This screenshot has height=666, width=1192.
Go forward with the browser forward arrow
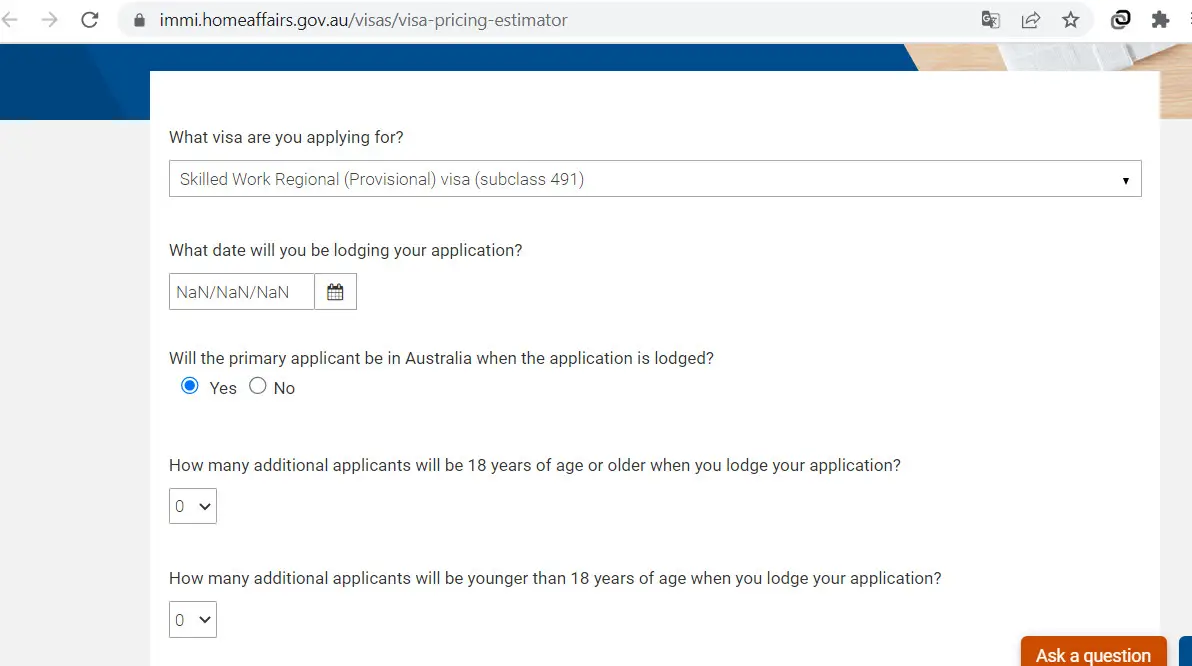(x=49, y=20)
